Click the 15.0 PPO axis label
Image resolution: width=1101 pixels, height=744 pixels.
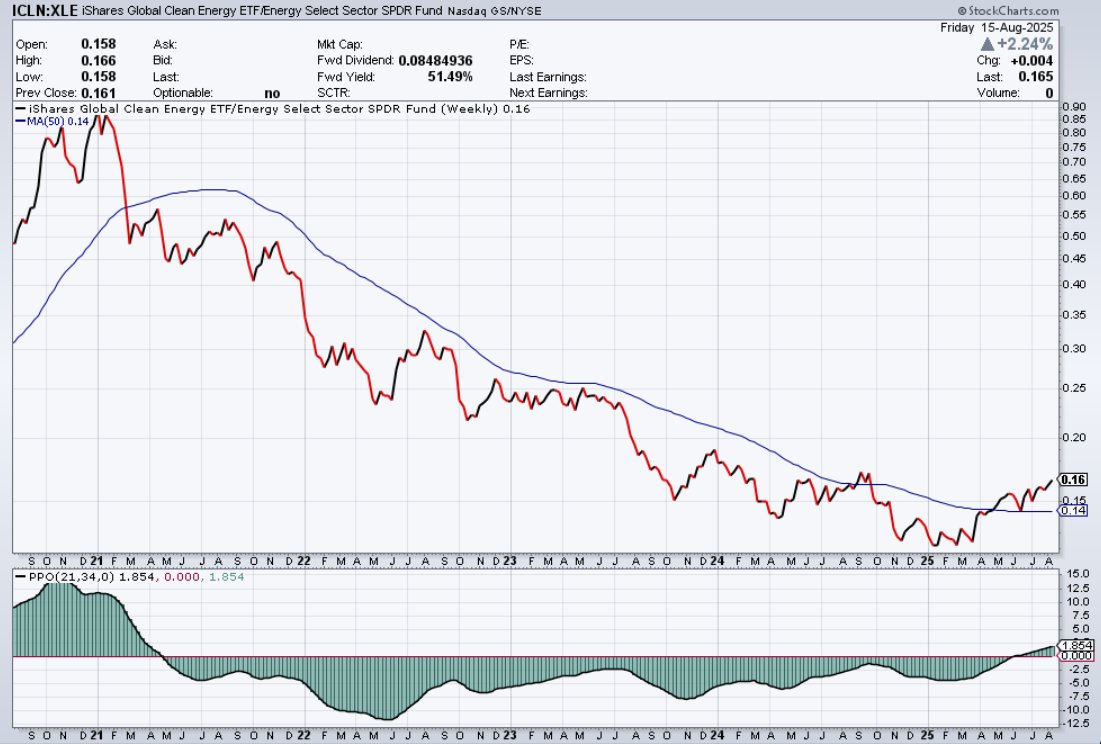[1078, 573]
